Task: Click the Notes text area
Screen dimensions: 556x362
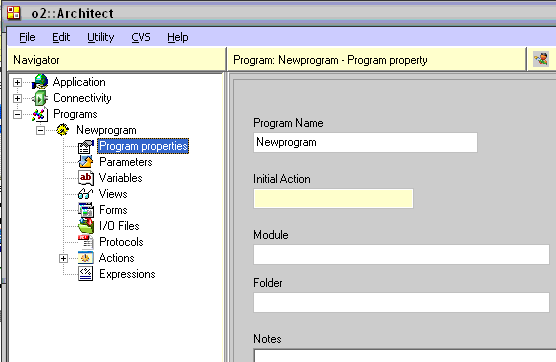Action: tap(405, 356)
